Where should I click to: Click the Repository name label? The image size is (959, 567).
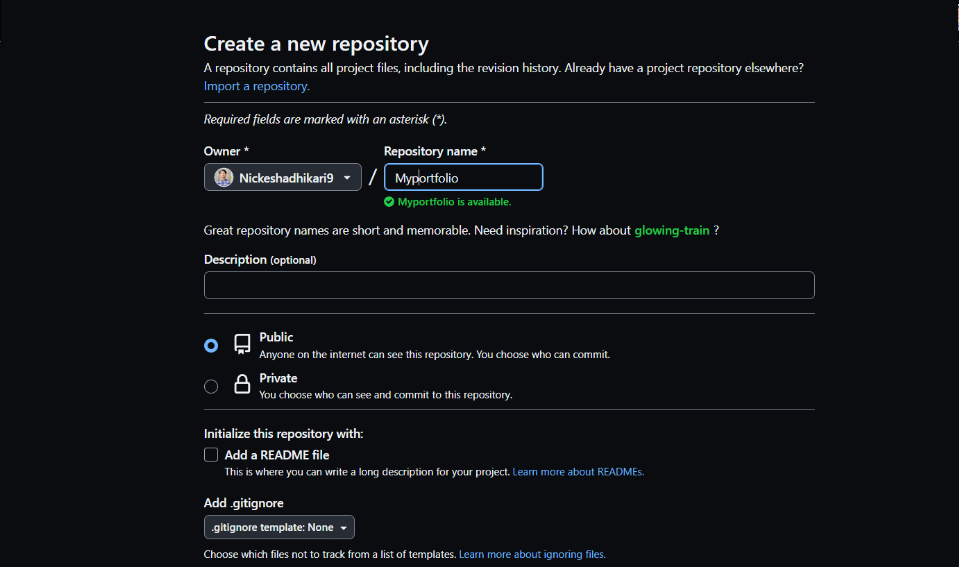click(434, 151)
